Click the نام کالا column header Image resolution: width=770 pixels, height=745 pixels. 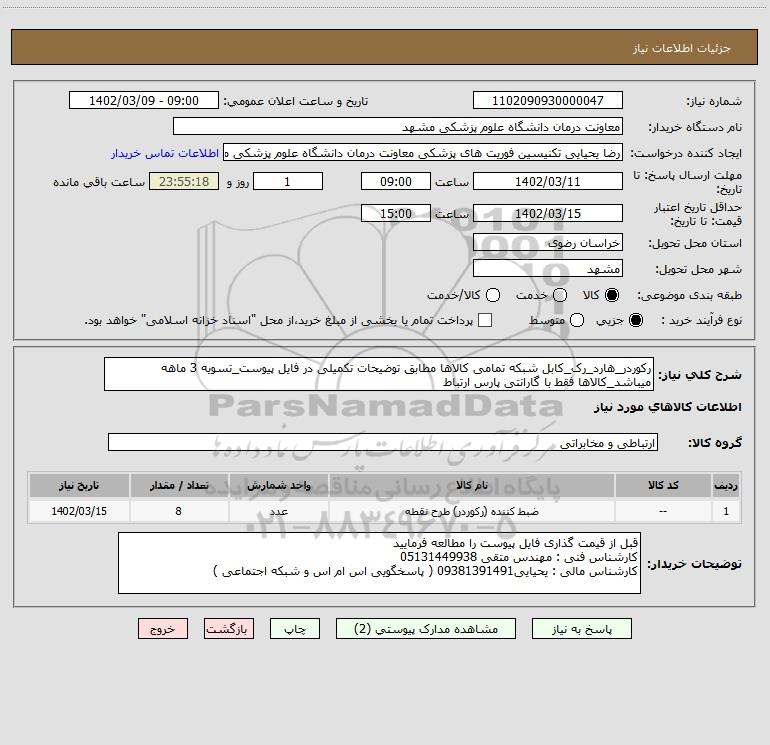point(472,485)
